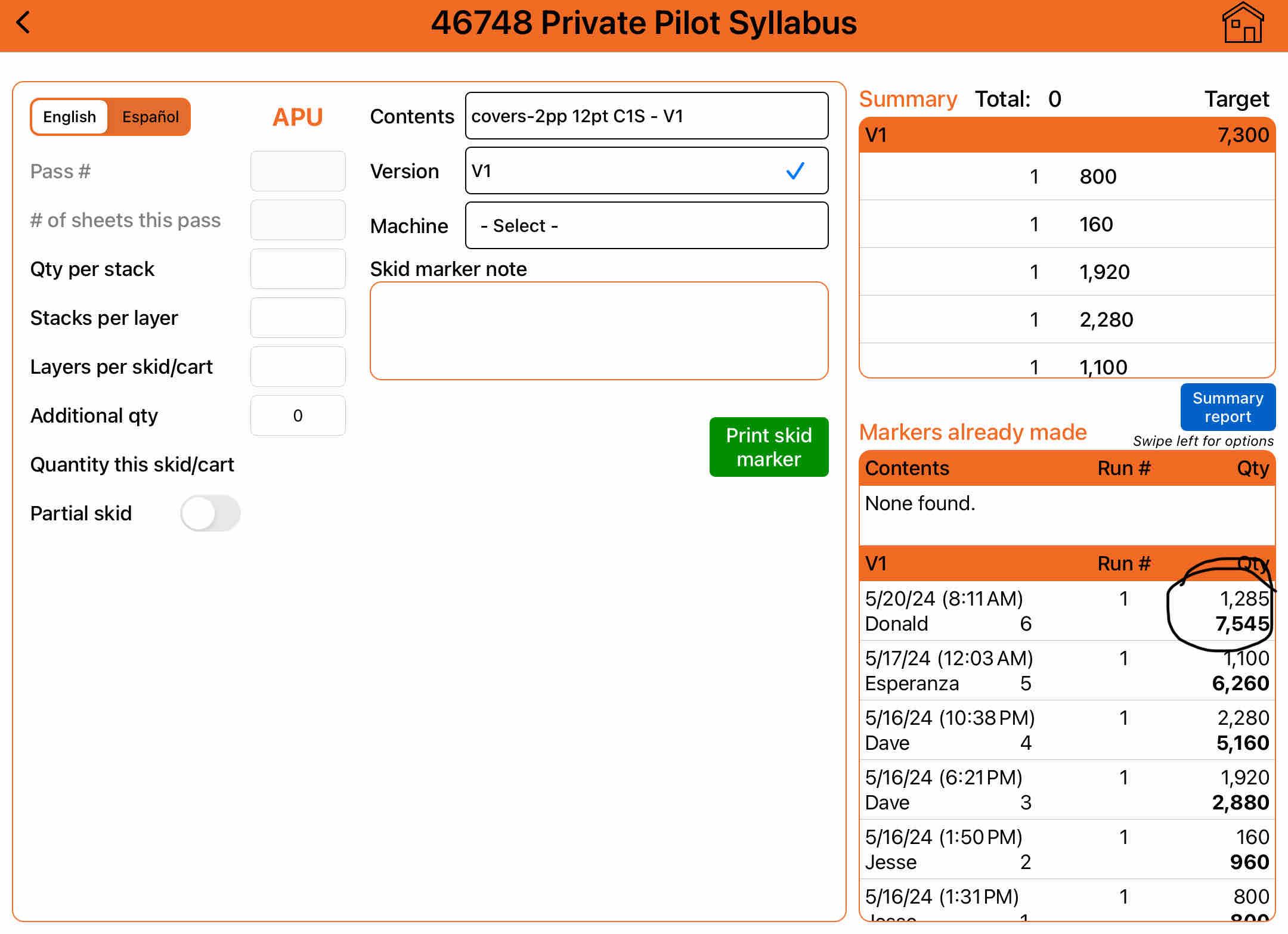Click the Qty per stack field
The image size is (1288, 934).
point(298,269)
